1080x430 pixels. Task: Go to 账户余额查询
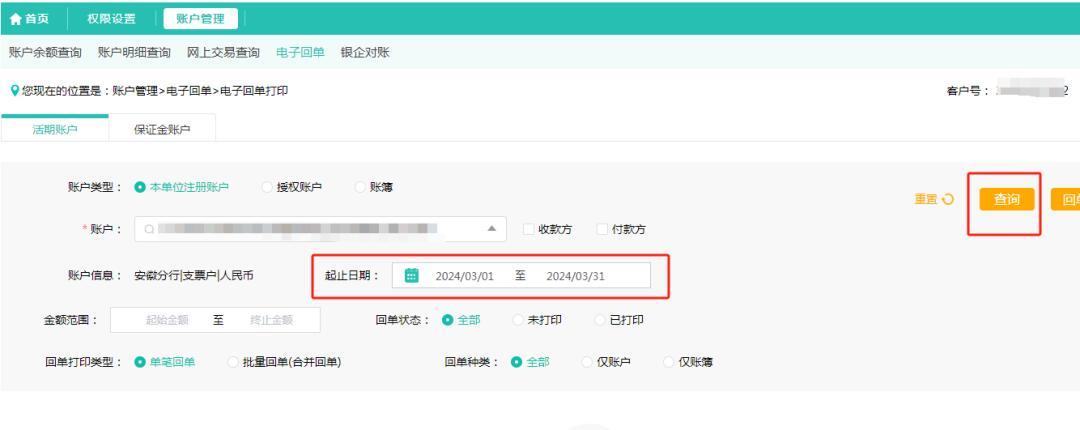coord(45,52)
